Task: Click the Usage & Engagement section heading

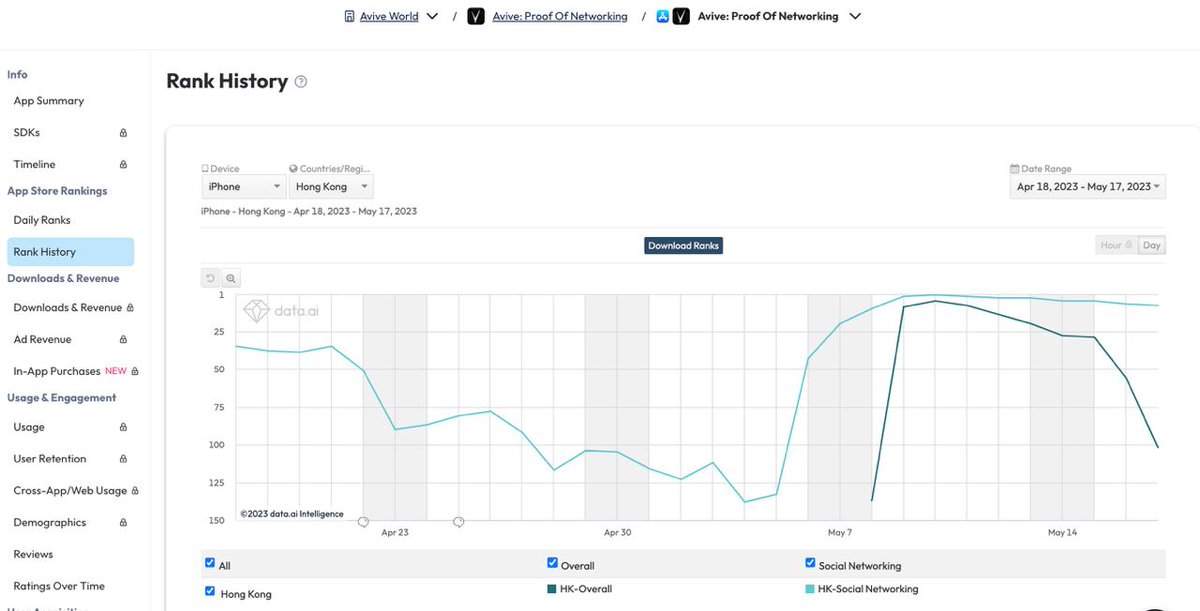Action: 62,398
